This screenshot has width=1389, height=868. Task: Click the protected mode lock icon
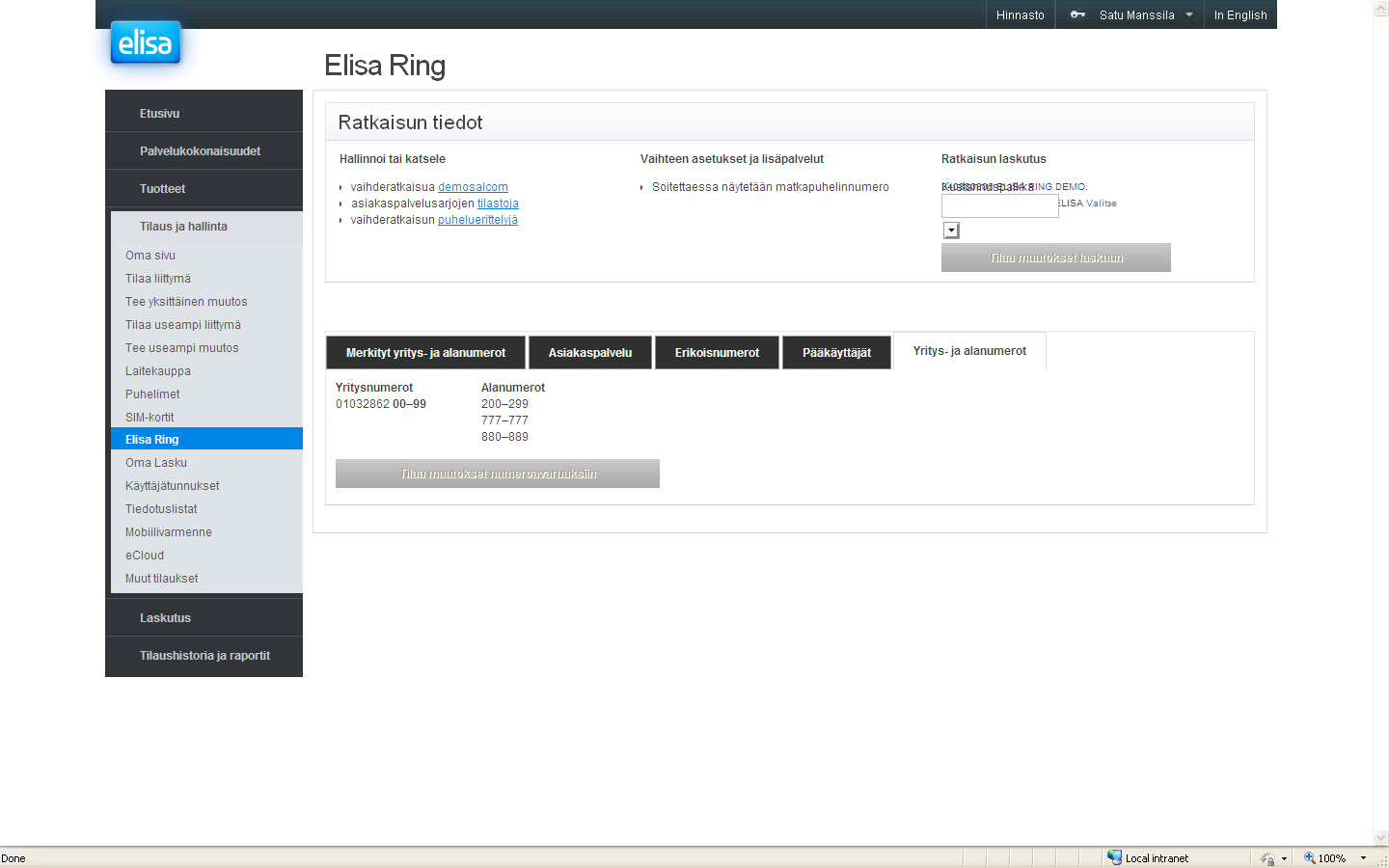tap(1266, 858)
